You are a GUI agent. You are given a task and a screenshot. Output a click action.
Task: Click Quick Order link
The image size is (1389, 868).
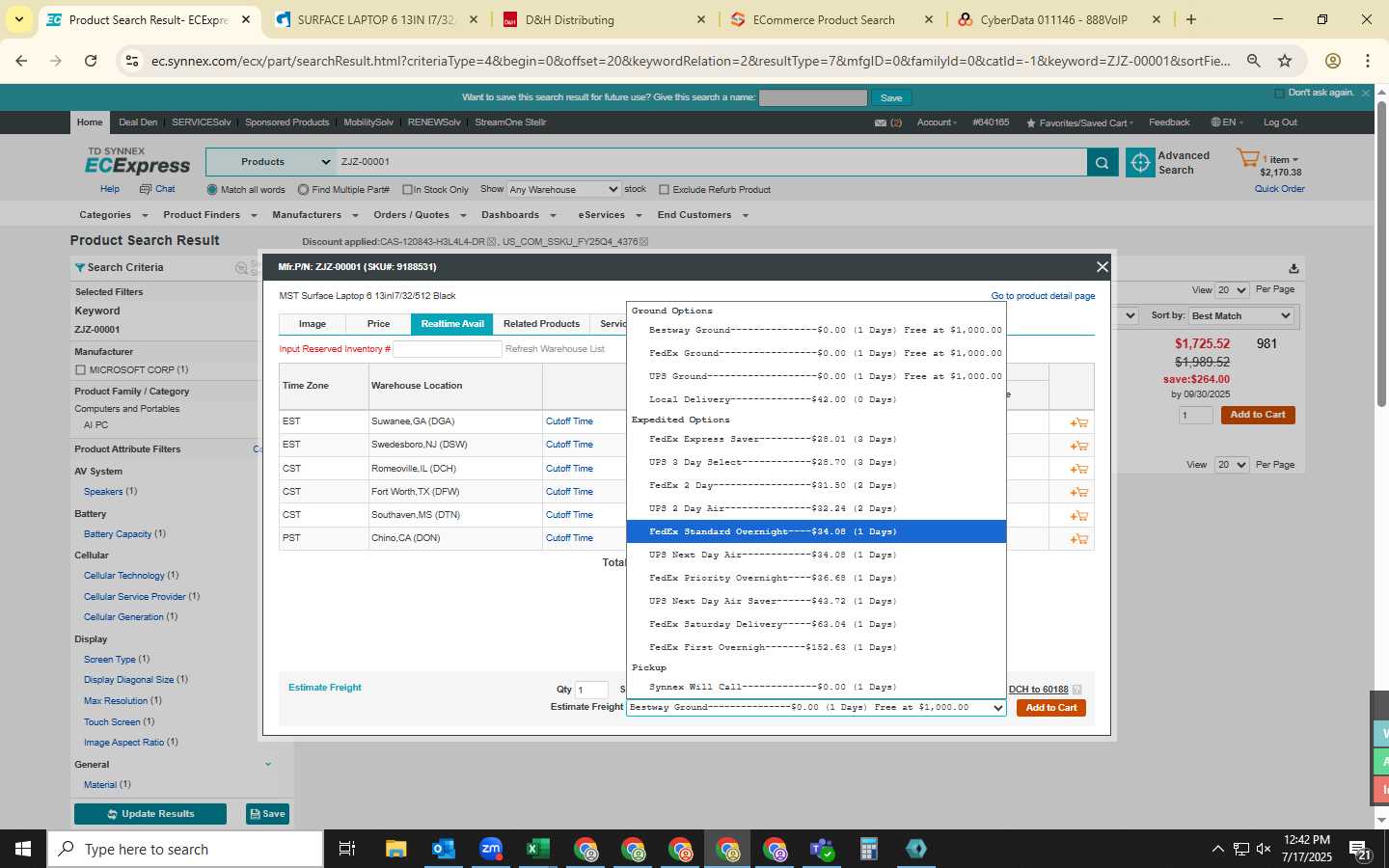(x=1279, y=189)
